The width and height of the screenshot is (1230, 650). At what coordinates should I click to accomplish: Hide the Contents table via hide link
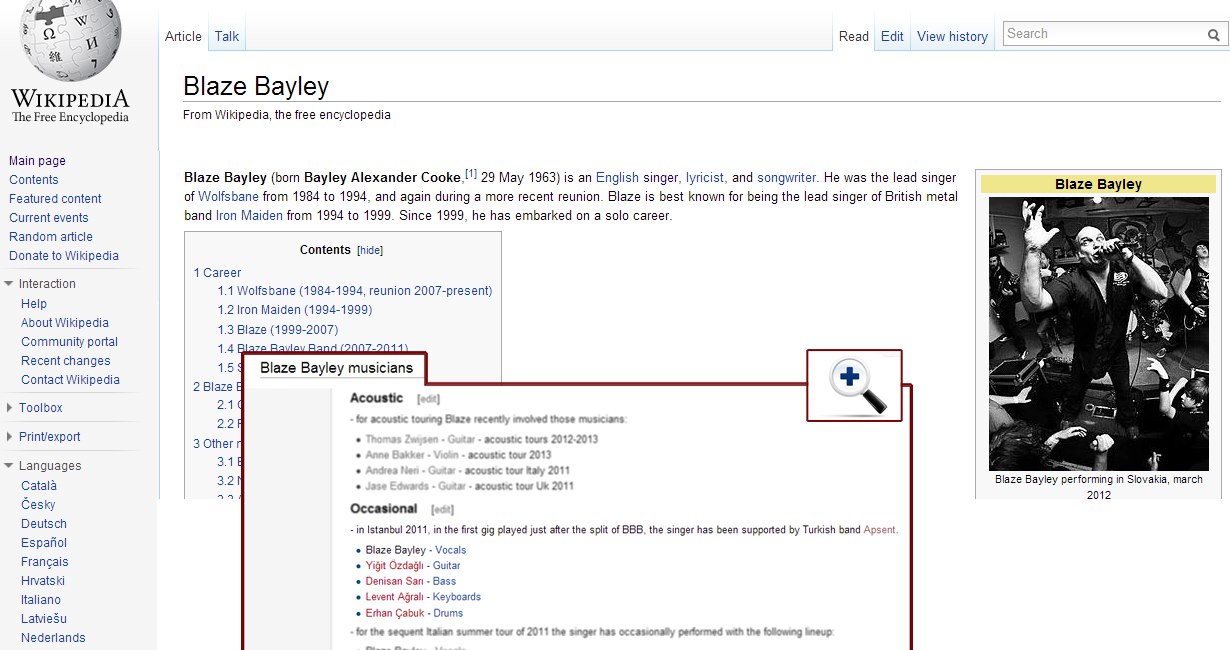[370, 251]
